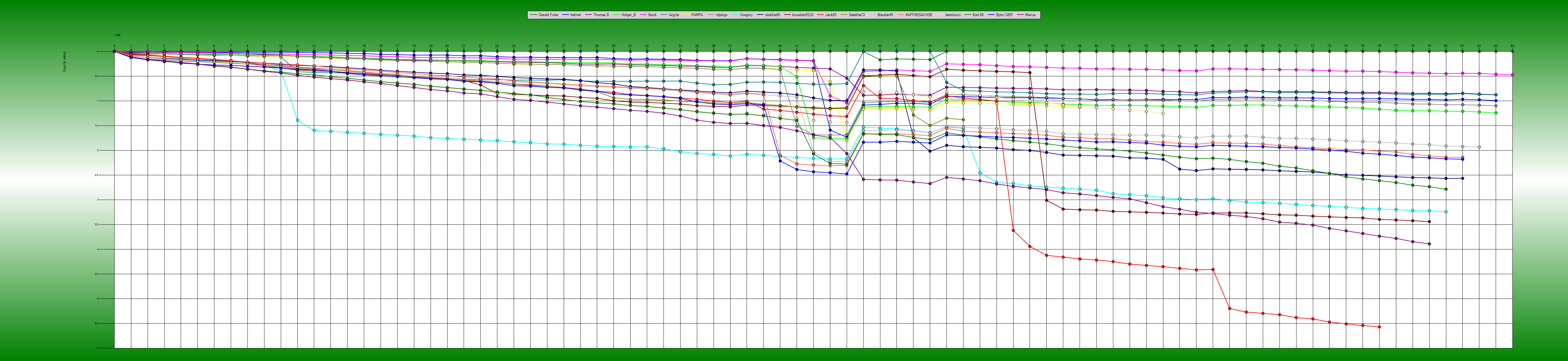Select stokkie65 in the legend
1568x361 pixels.
point(772,15)
